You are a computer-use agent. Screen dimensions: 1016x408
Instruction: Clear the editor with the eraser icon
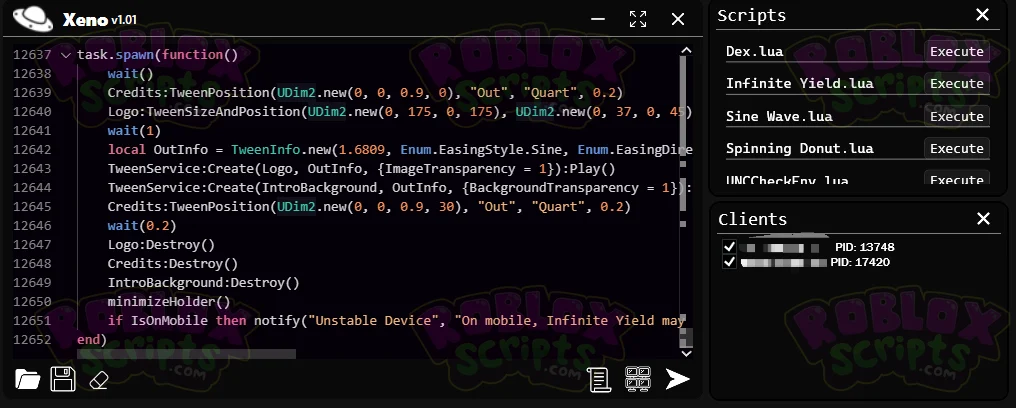coord(98,380)
